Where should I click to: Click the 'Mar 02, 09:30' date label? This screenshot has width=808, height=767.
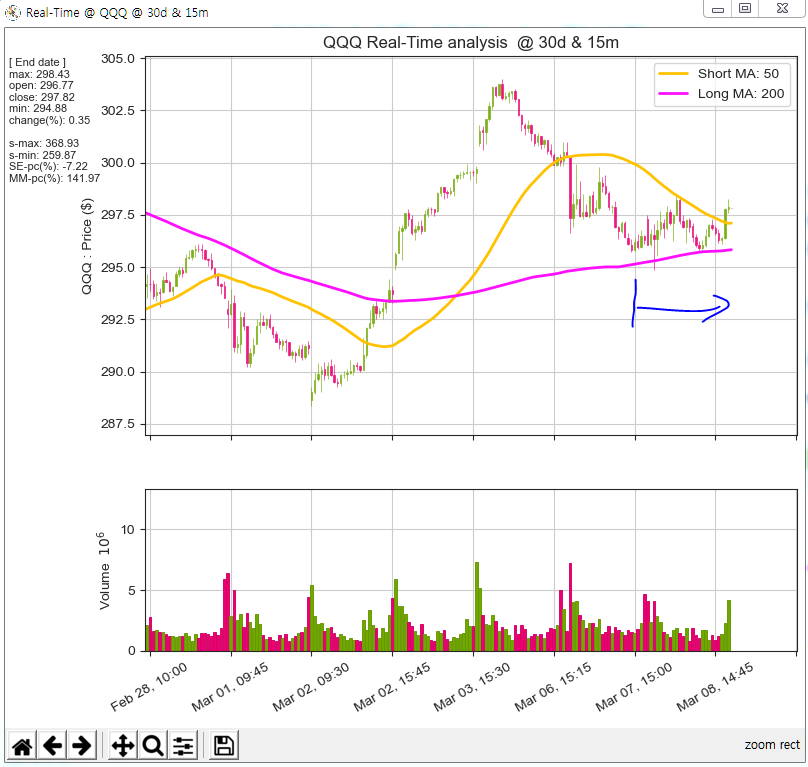click(311, 688)
